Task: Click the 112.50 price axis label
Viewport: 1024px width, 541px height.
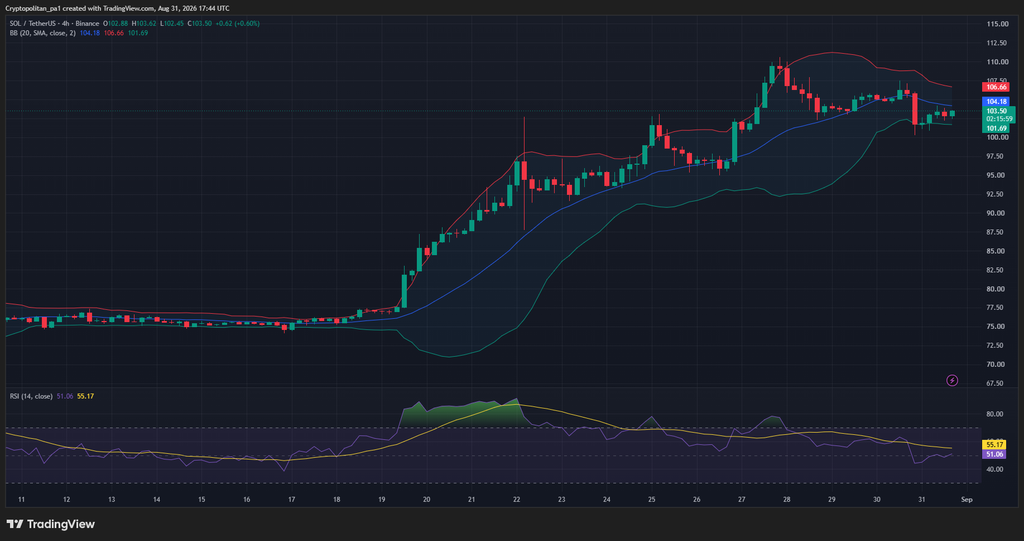Action: [997, 42]
